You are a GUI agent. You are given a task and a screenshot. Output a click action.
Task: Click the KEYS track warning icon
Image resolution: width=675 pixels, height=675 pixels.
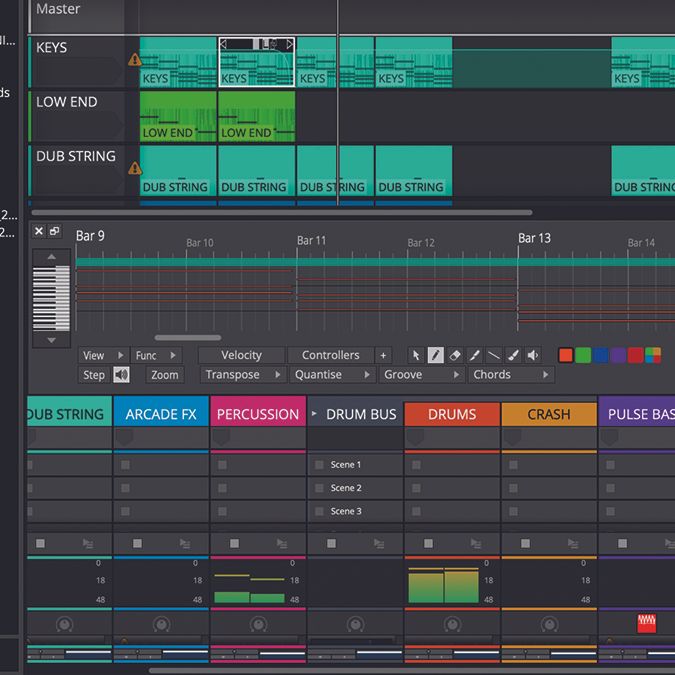(x=134, y=59)
